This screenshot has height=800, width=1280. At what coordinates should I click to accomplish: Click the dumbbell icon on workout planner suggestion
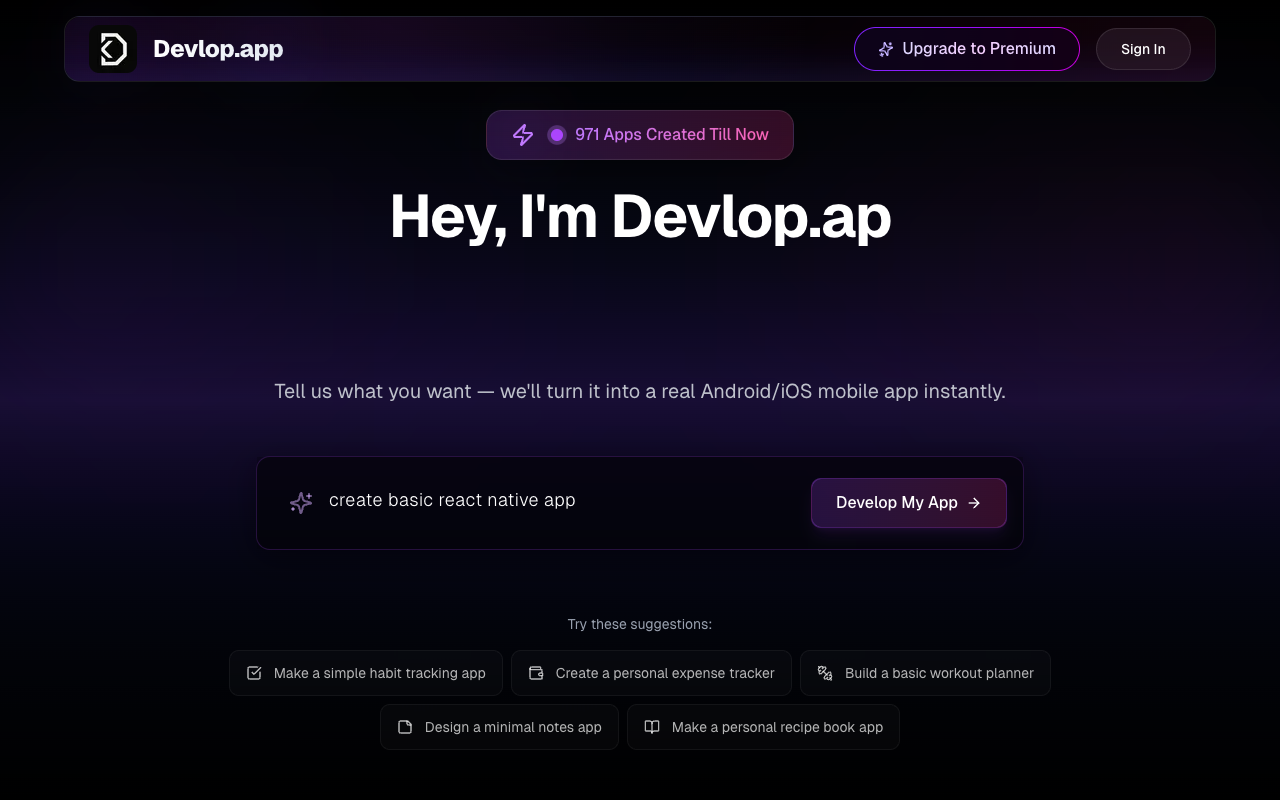(825, 673)
